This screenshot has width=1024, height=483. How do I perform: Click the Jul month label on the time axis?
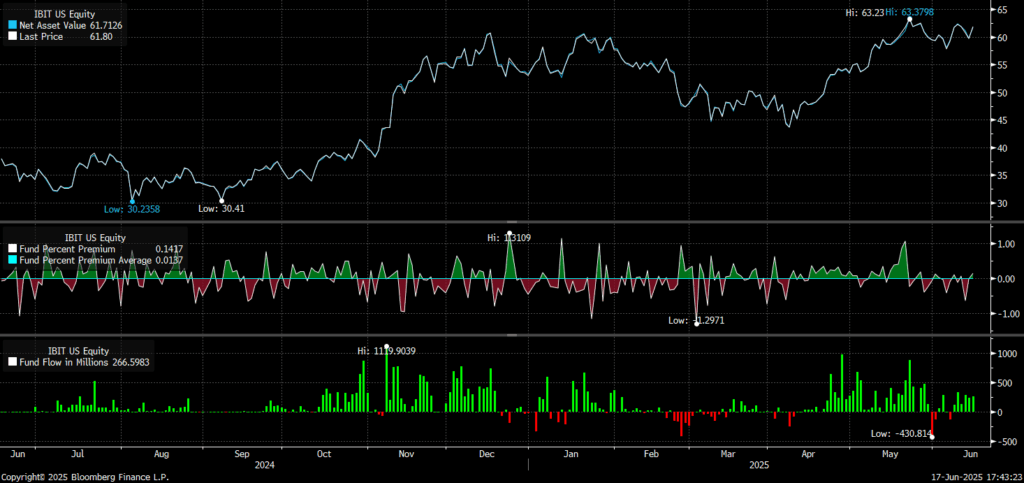(77, 453)
